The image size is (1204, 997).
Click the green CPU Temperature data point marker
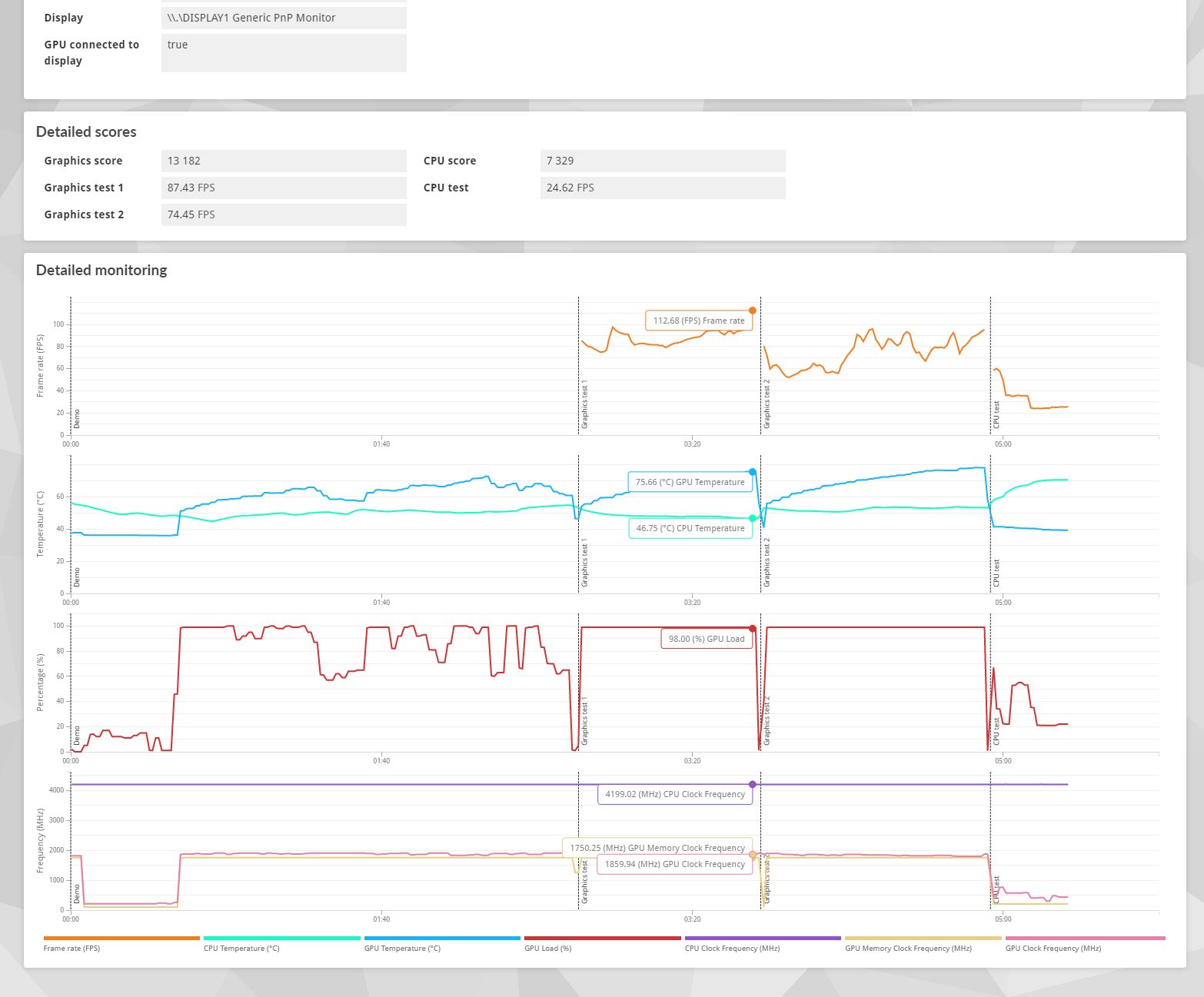(x=752, y=518)
